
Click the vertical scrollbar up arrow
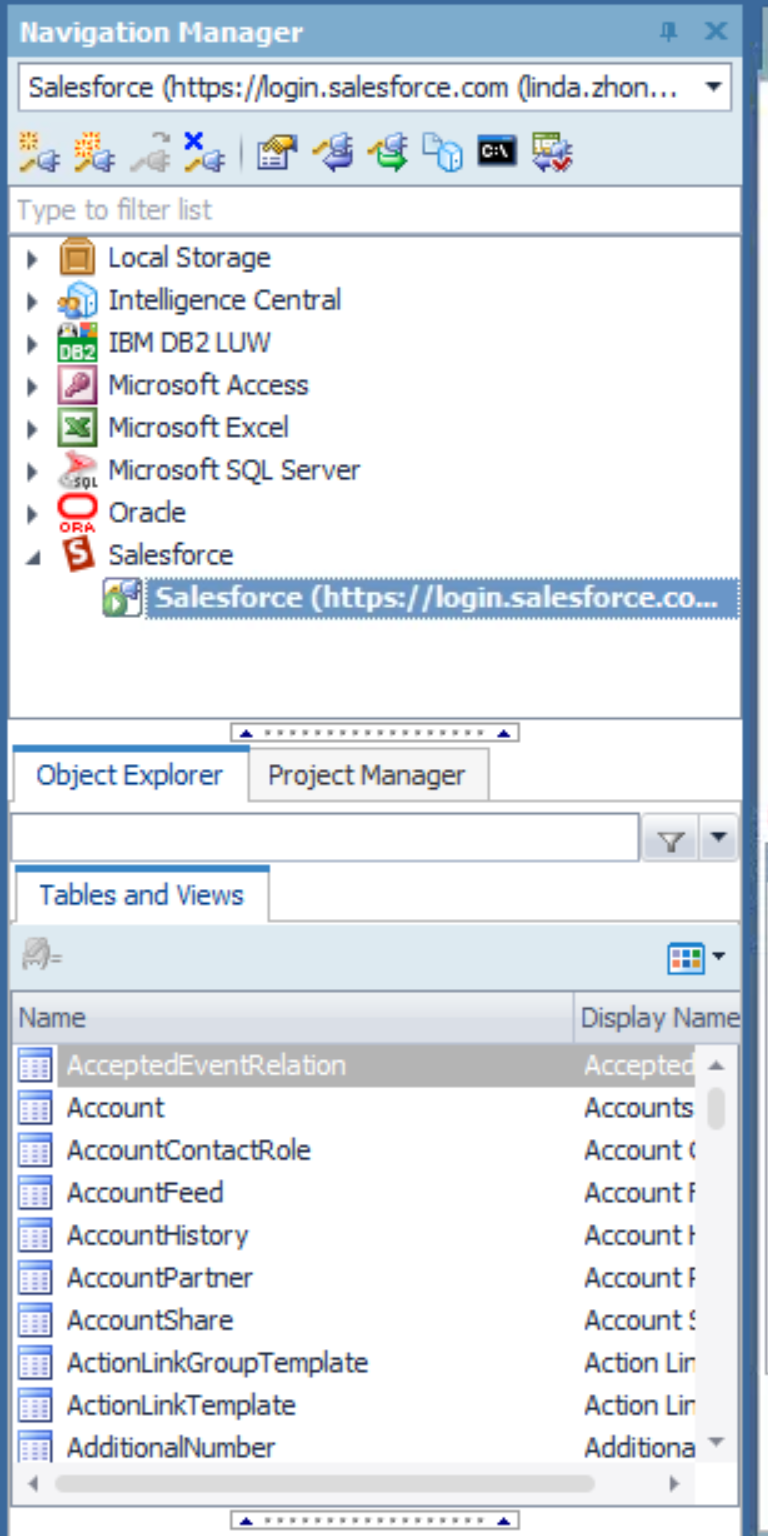coord(716,1066)
